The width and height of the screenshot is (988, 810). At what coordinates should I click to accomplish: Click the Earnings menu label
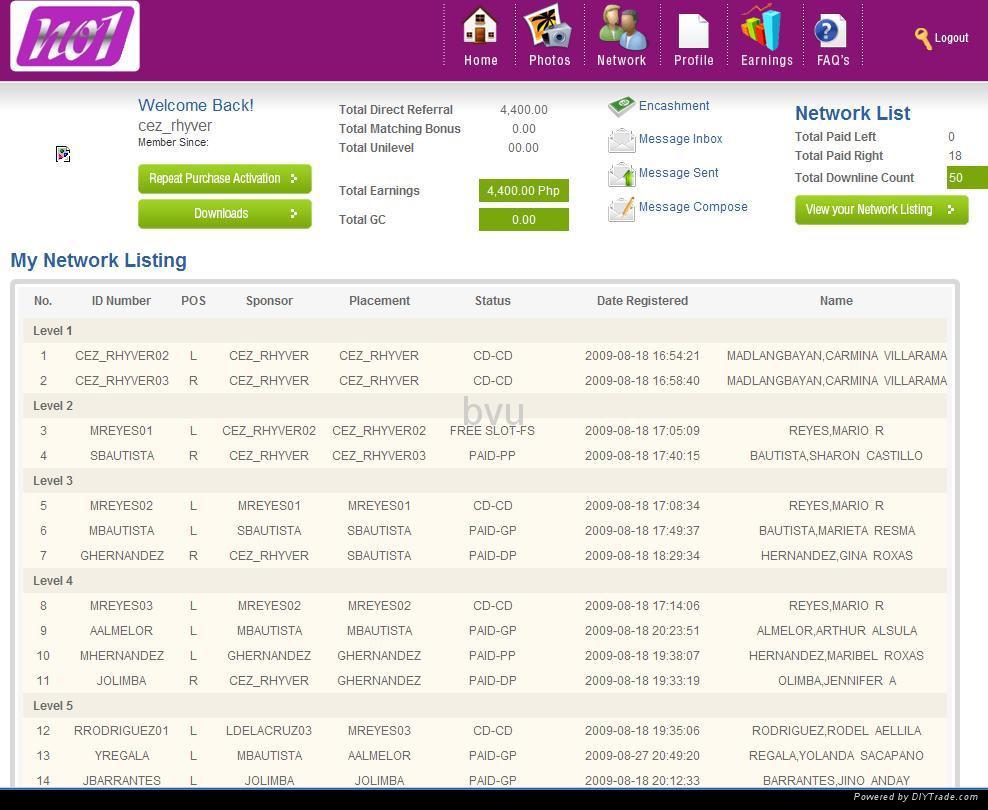(767, 60)
